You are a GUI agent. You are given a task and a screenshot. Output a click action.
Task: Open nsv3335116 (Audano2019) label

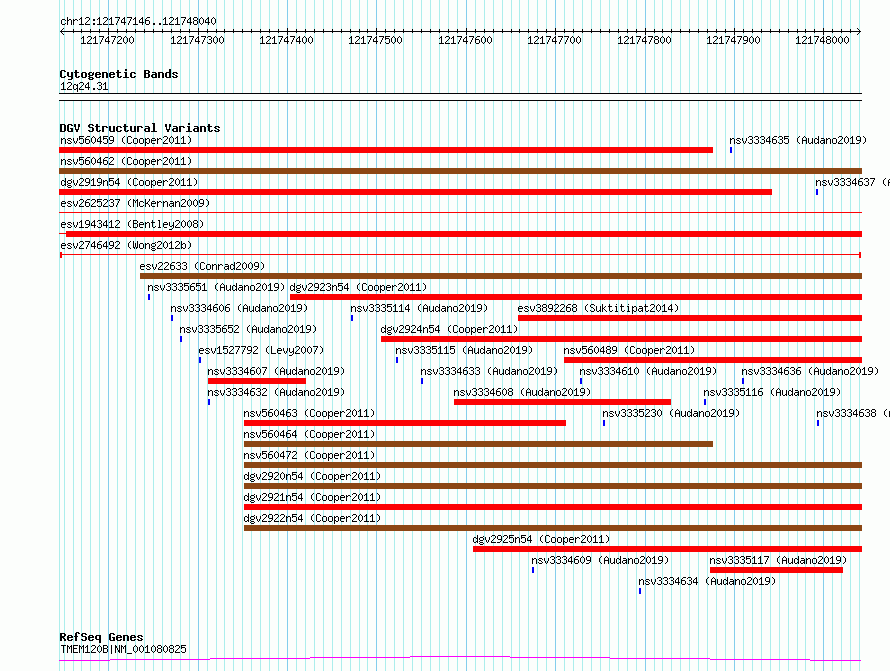pos(772,392)
